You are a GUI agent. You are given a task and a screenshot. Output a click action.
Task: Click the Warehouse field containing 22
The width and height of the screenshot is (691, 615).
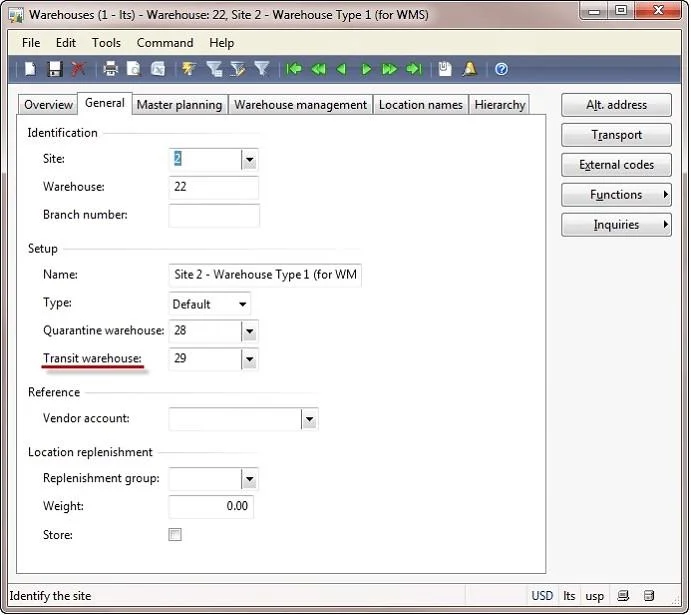[x=214, y=187]
